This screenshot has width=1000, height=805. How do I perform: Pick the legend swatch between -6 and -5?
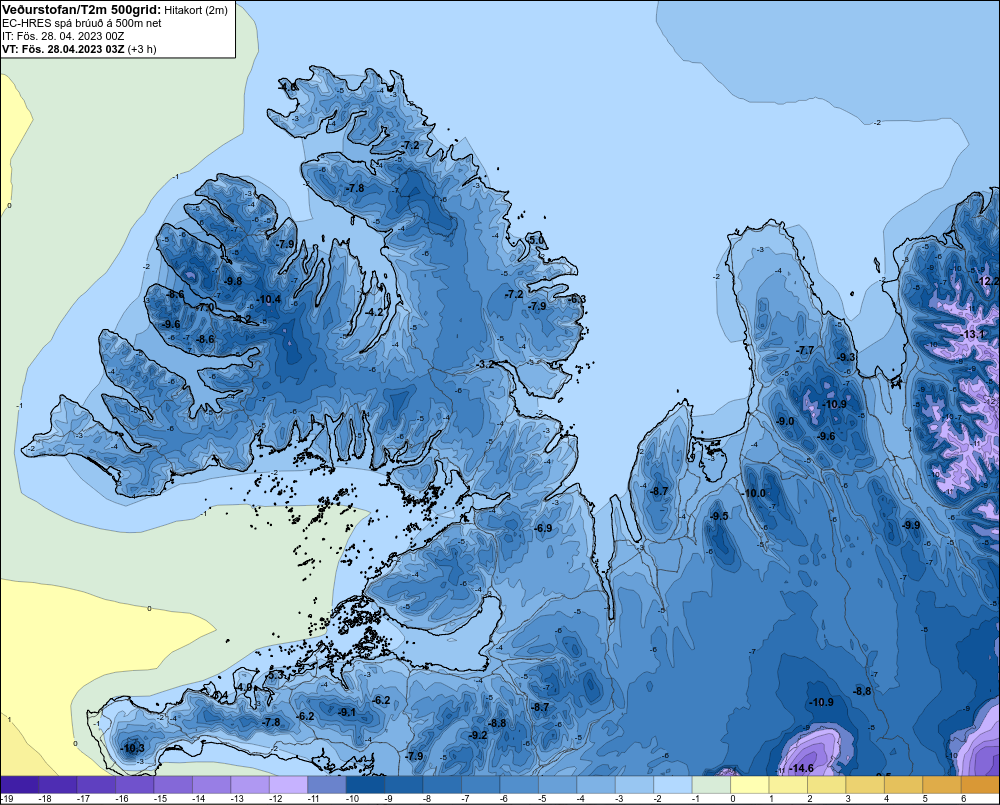click(x=519, y=785)
